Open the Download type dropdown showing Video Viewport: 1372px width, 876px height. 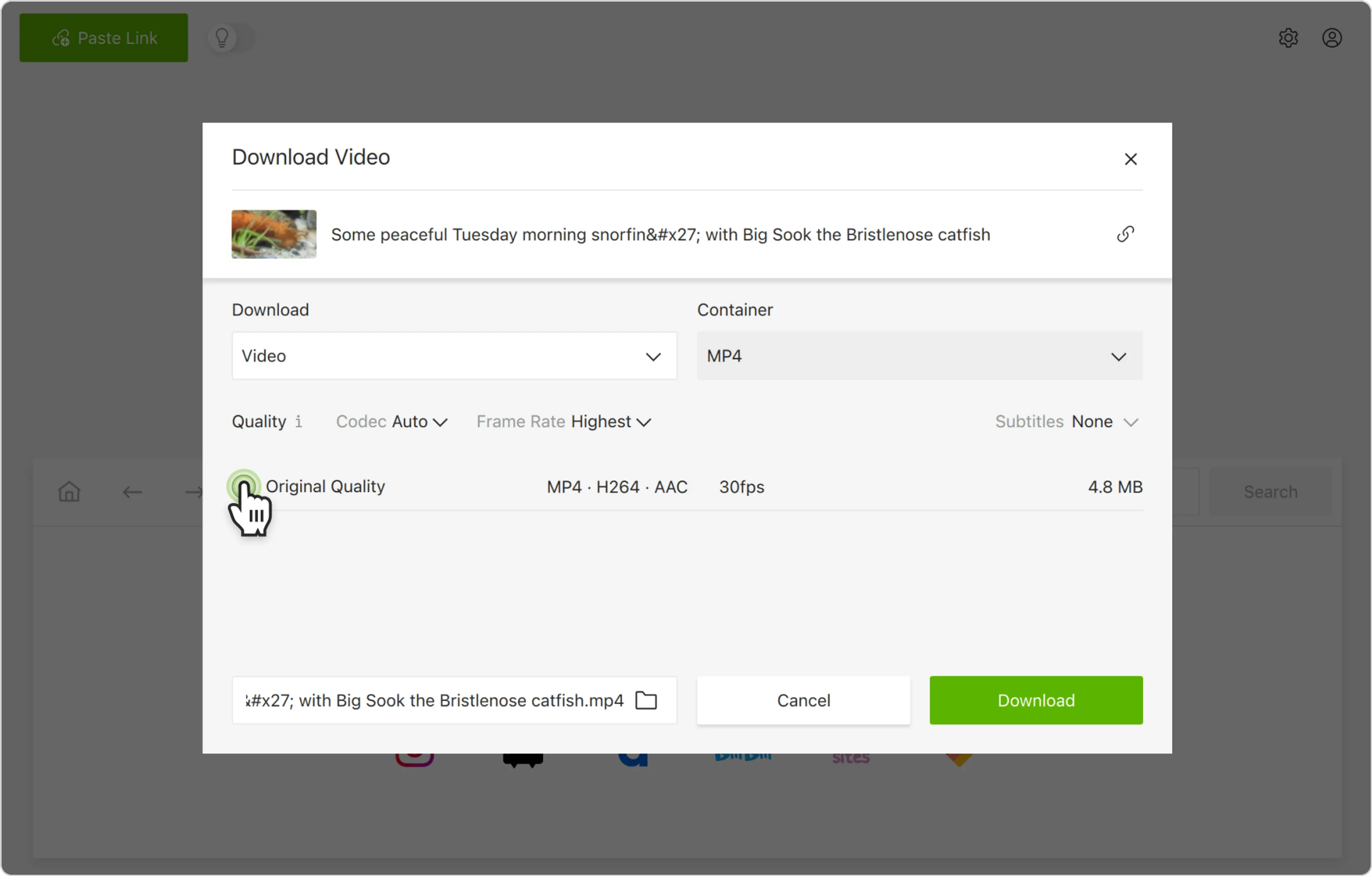(x=454, y=356)
